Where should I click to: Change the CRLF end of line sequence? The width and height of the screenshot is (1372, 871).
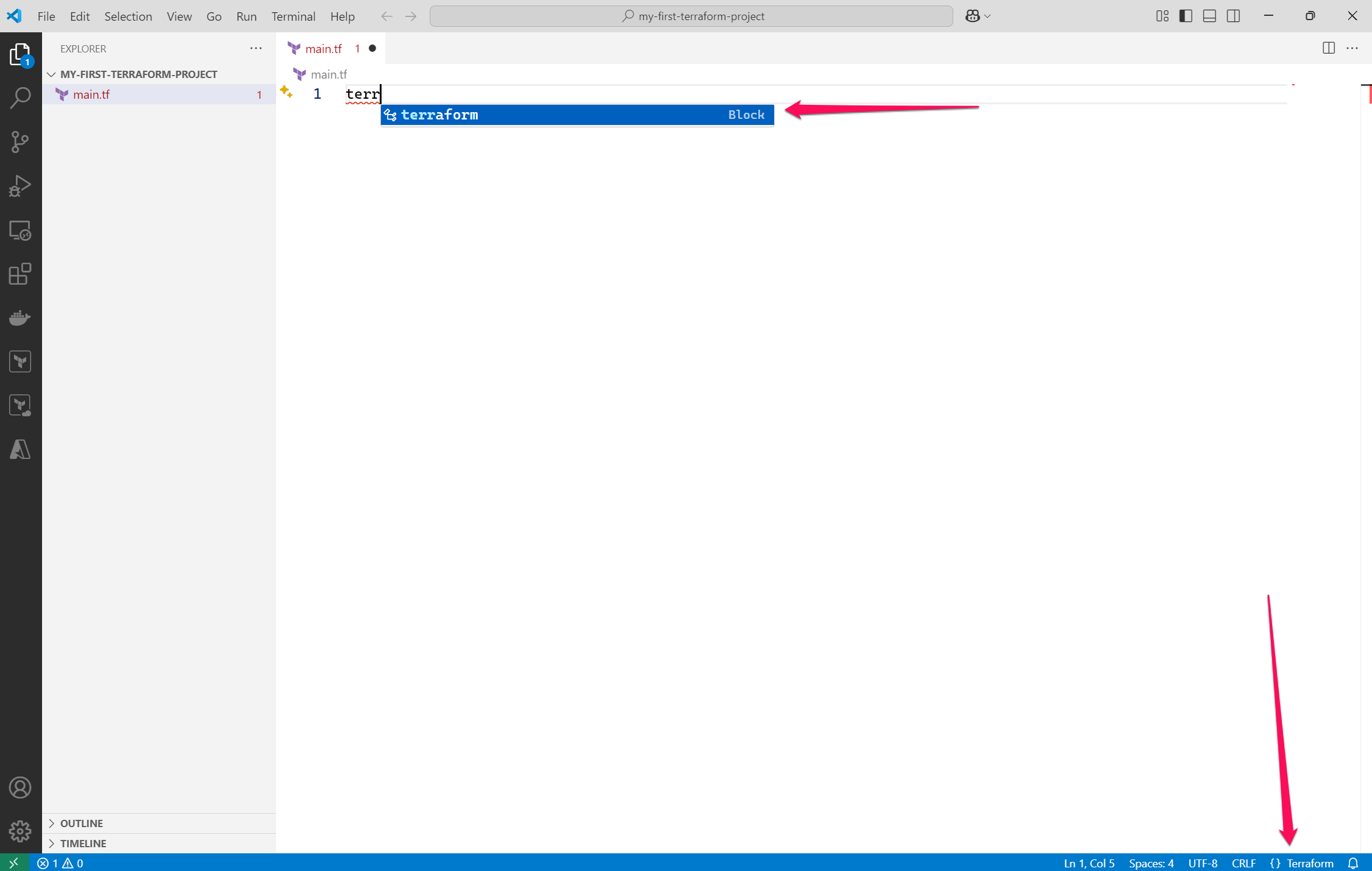[x=1243, y=863]
